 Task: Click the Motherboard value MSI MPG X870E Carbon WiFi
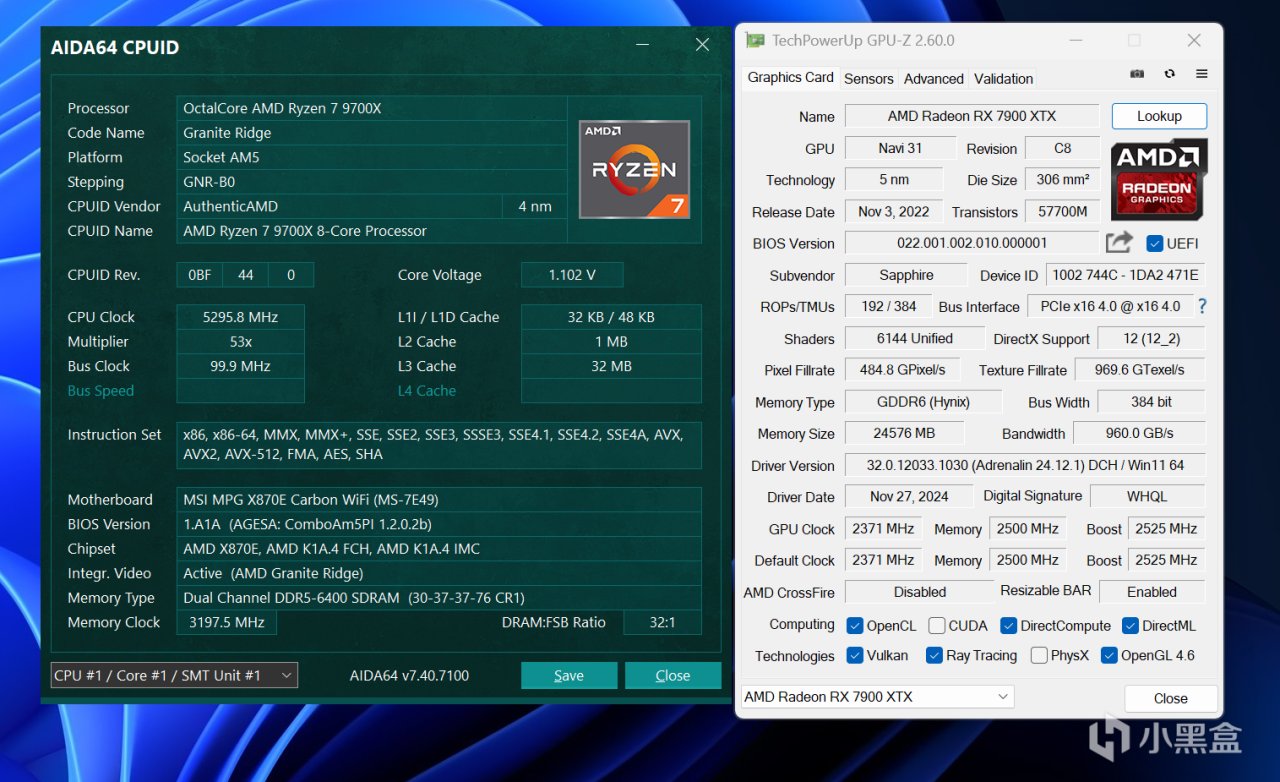click(x=439, y=500)
